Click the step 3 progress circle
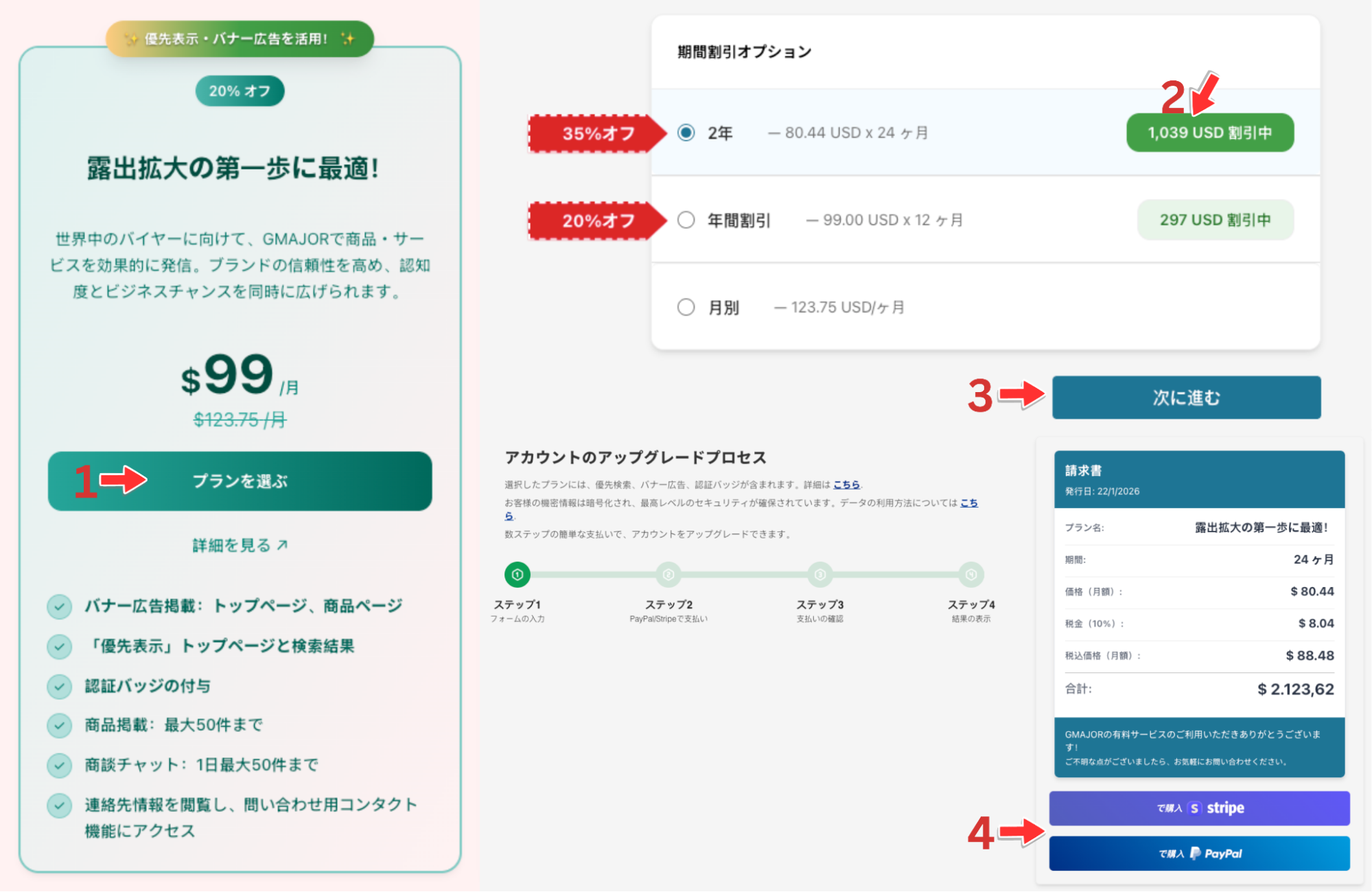This screenshot has height=892, width=1372. (x=819, y=574)
